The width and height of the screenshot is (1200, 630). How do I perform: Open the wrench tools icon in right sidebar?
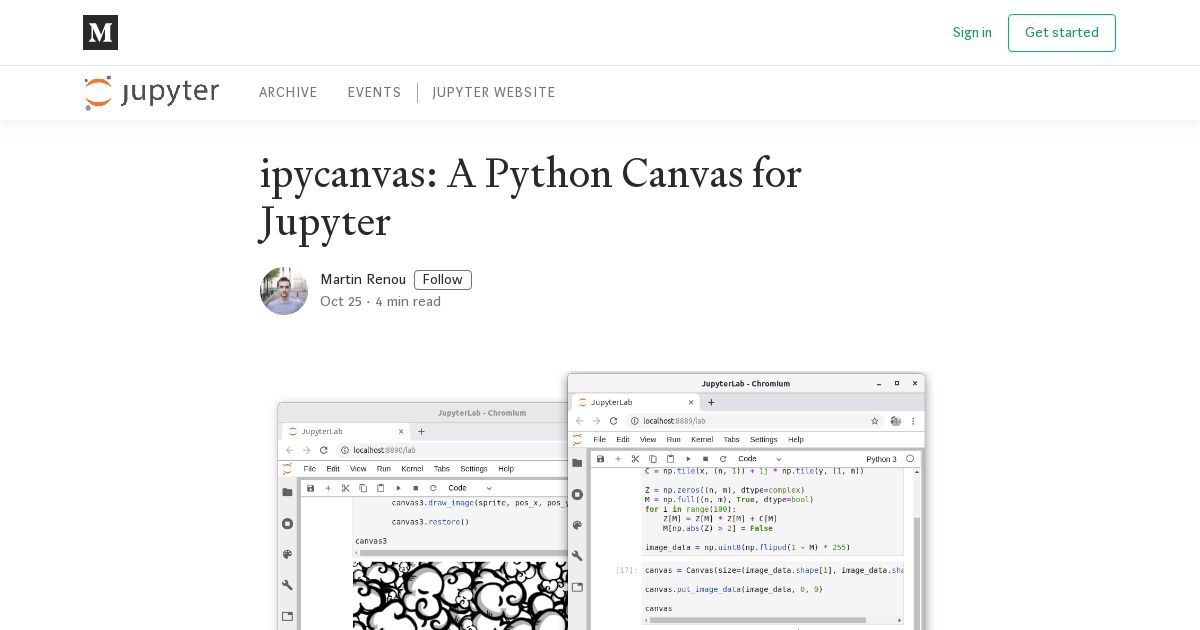coord(577,556)
